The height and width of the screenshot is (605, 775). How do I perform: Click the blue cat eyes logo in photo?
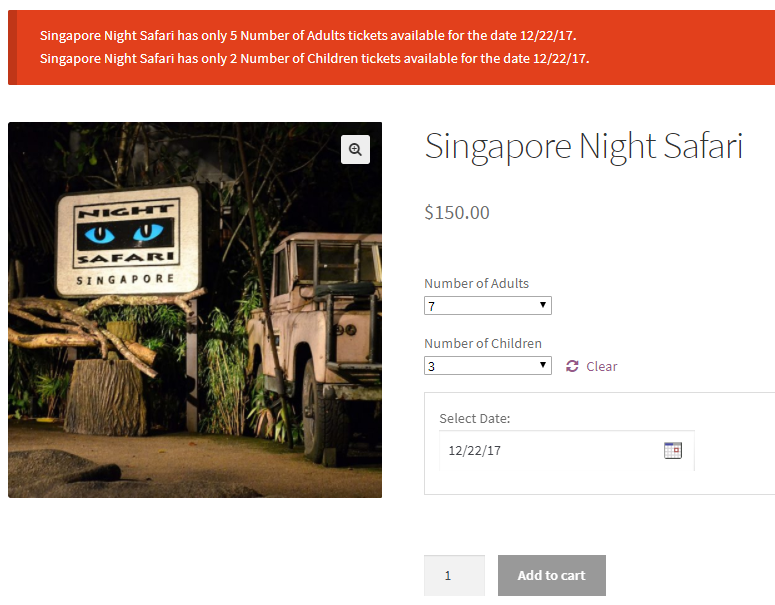click(x=127, y=236)
